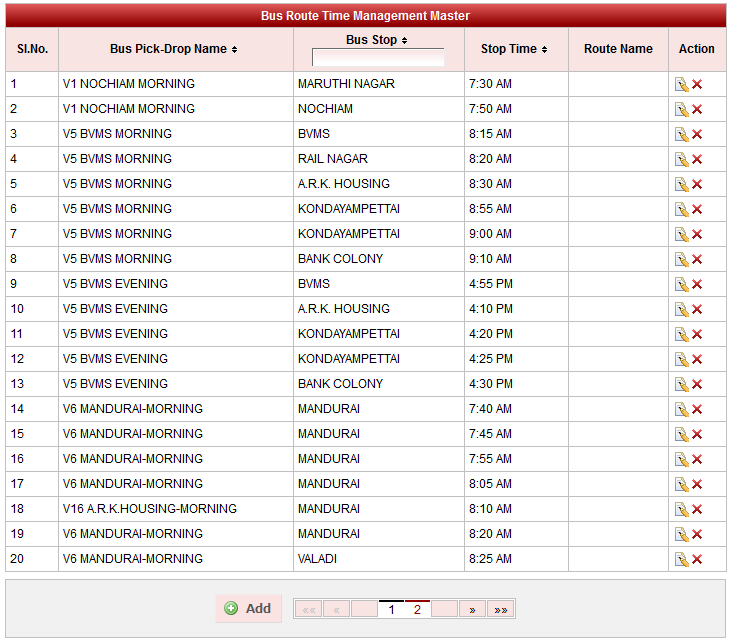Go to page 2
729x641 pixels.
(417, 609)
